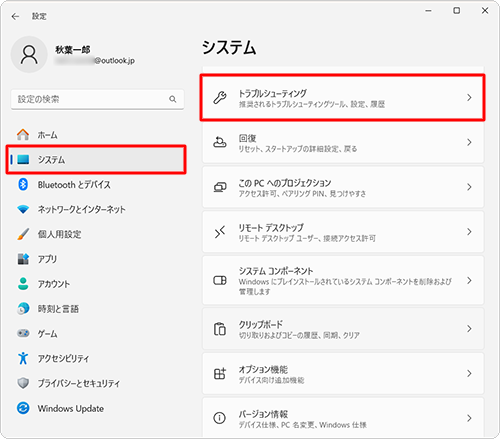Click the 設定の検索 search field
Screen dimensions: 500x439
pos(97,99)
